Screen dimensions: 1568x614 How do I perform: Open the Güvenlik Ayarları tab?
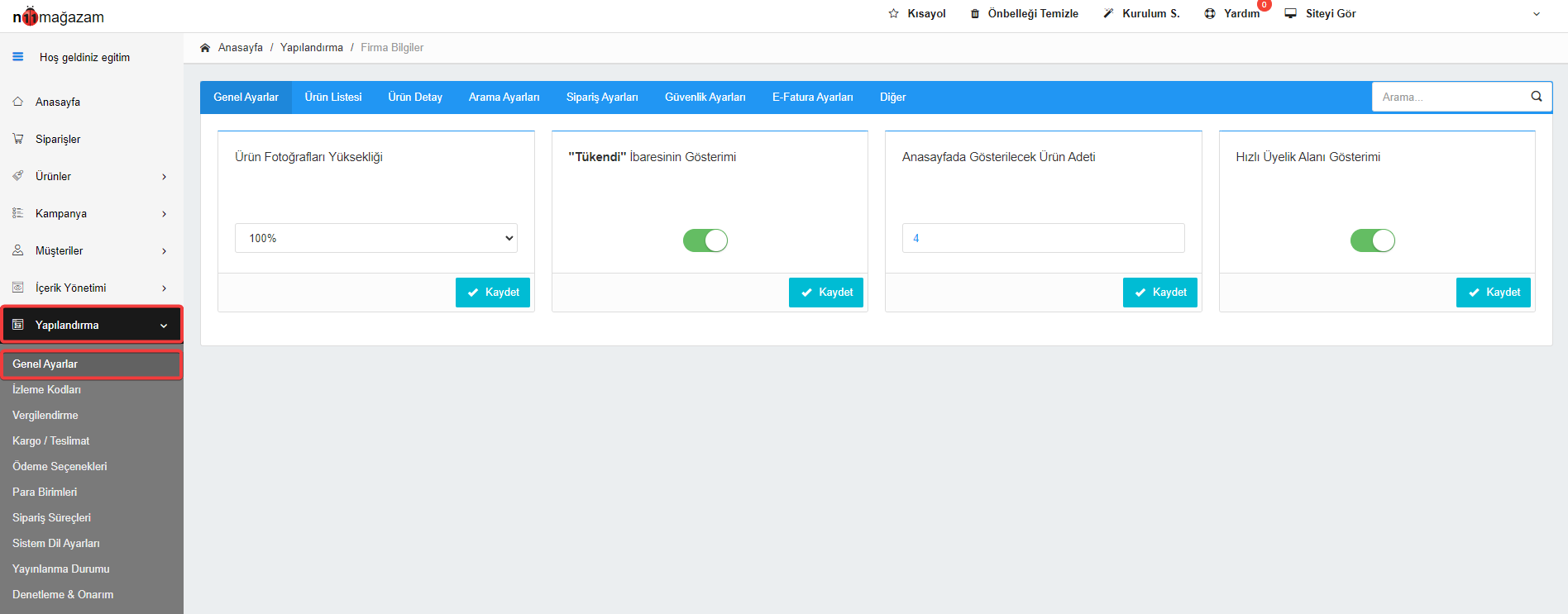tap(705, 98)
